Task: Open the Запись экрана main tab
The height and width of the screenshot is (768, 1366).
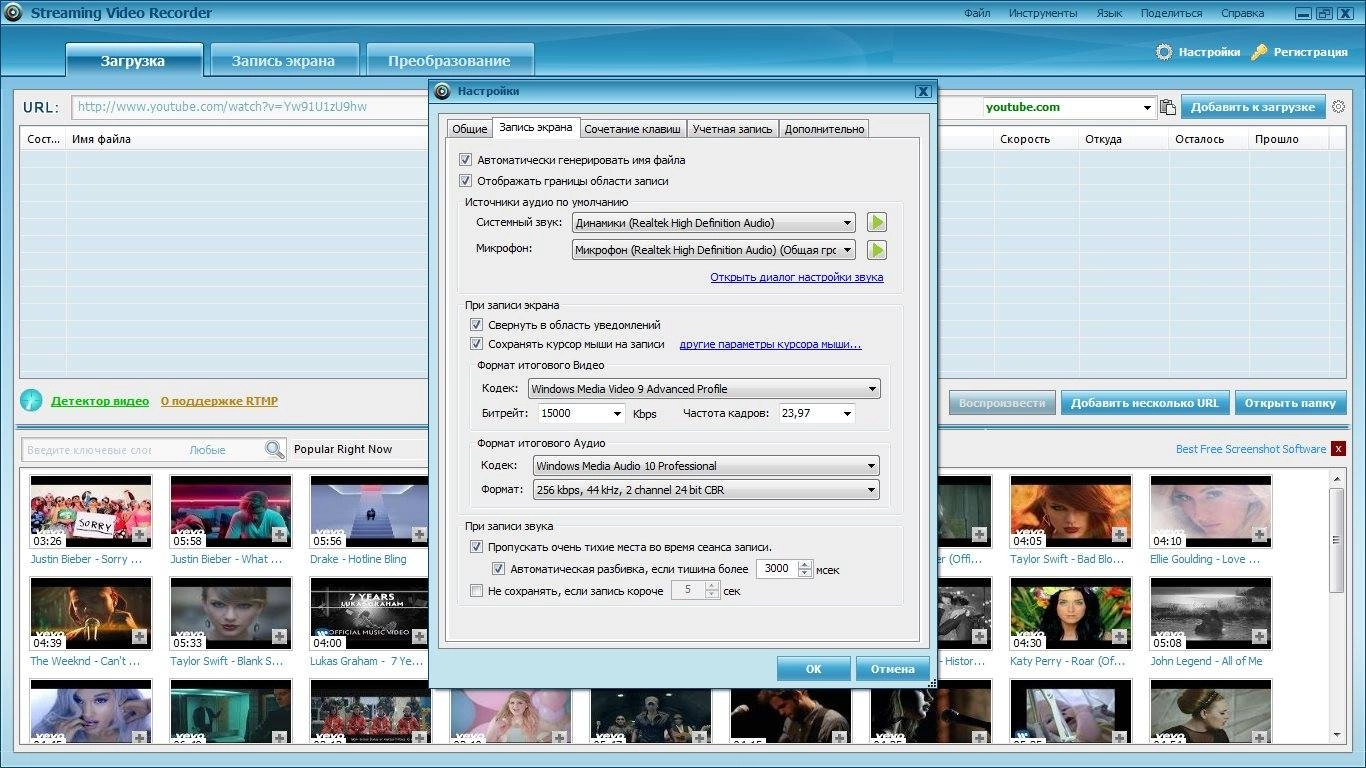Action: pyautogui.click(x=283, y=60)
